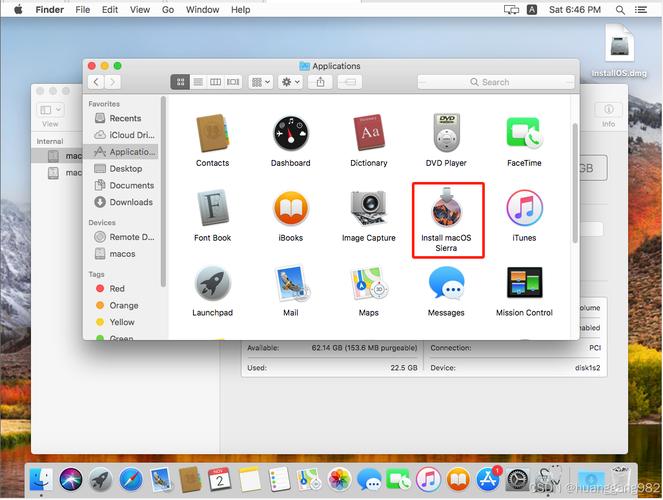Click Finder icon in the Dock
This screenshot has width=663, height=500.
point(41,479)
